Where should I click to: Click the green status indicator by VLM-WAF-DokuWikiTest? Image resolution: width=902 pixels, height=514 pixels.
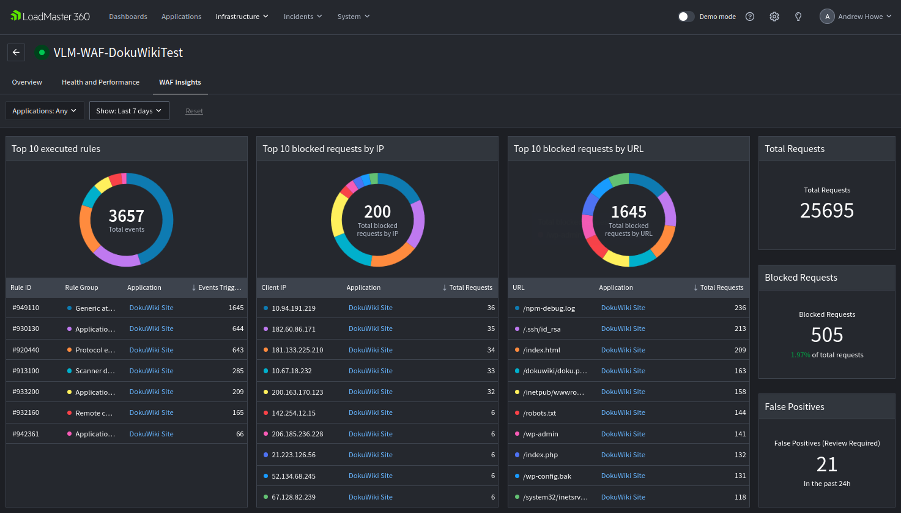41,52
